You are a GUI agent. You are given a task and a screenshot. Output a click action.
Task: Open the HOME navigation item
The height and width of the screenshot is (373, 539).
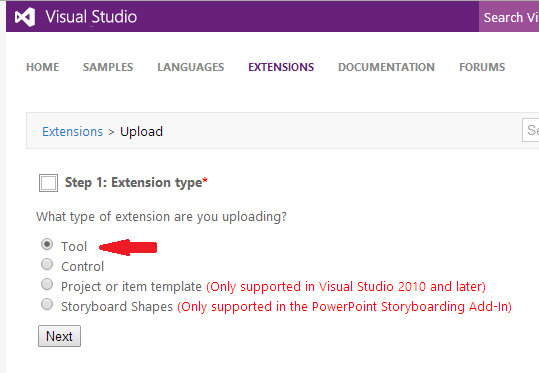point(43,67)
